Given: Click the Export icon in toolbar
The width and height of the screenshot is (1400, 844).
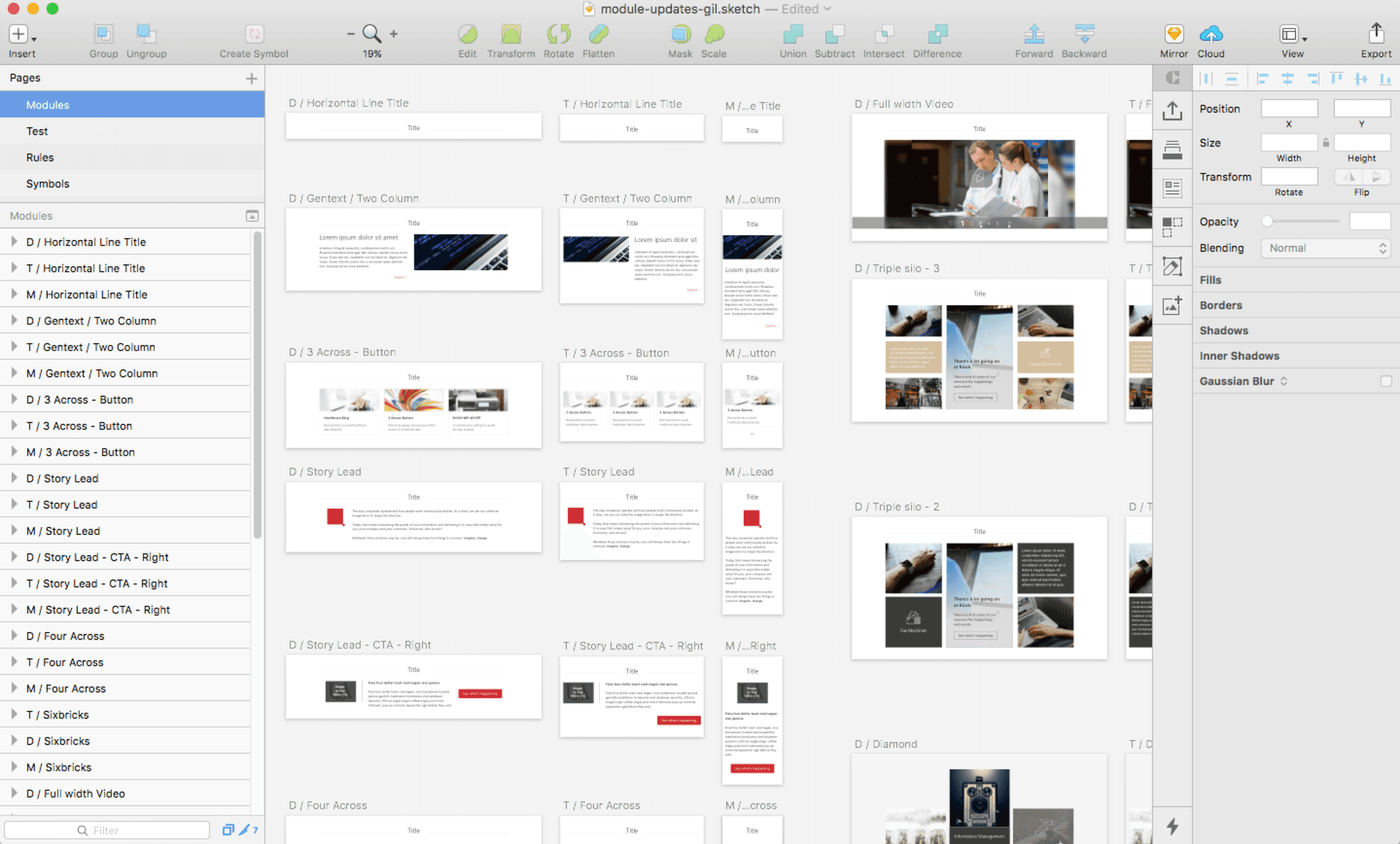Looking at the screenshot, I should [1375, 34].
